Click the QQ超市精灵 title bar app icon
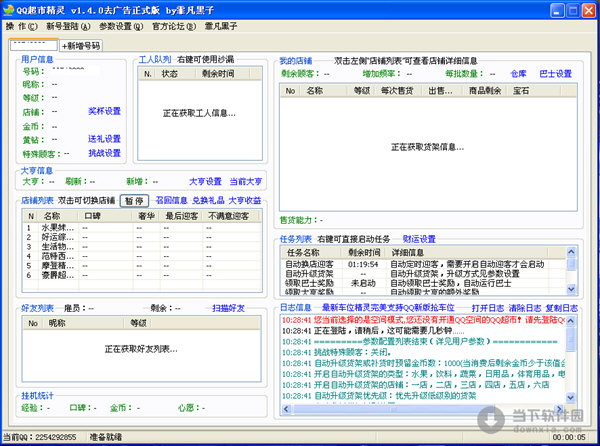 (x=10, y=8)
